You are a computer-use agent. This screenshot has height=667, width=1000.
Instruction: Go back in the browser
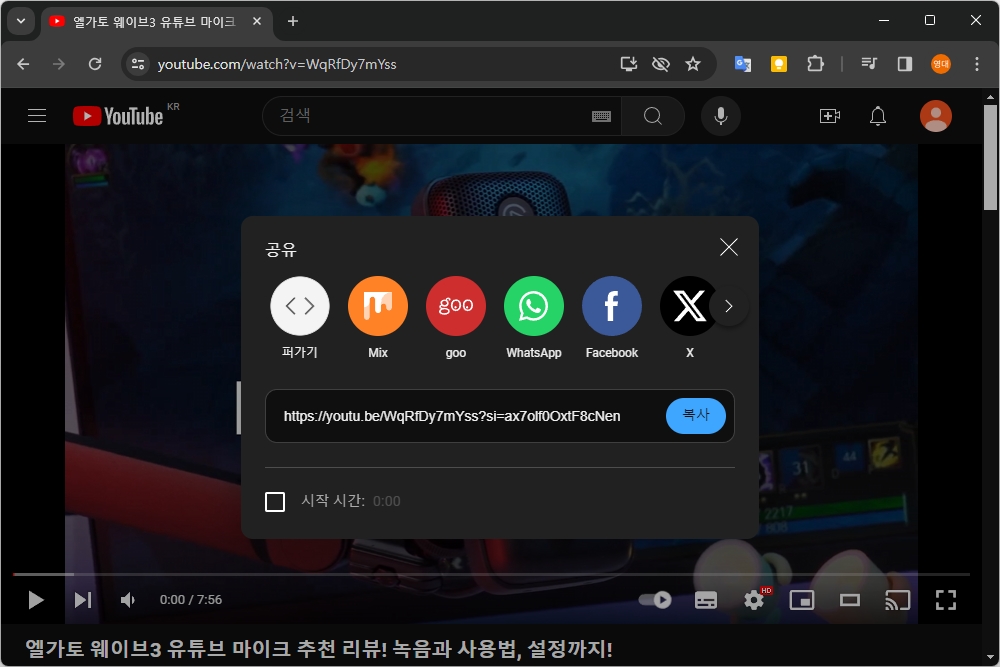click(24, 64)
